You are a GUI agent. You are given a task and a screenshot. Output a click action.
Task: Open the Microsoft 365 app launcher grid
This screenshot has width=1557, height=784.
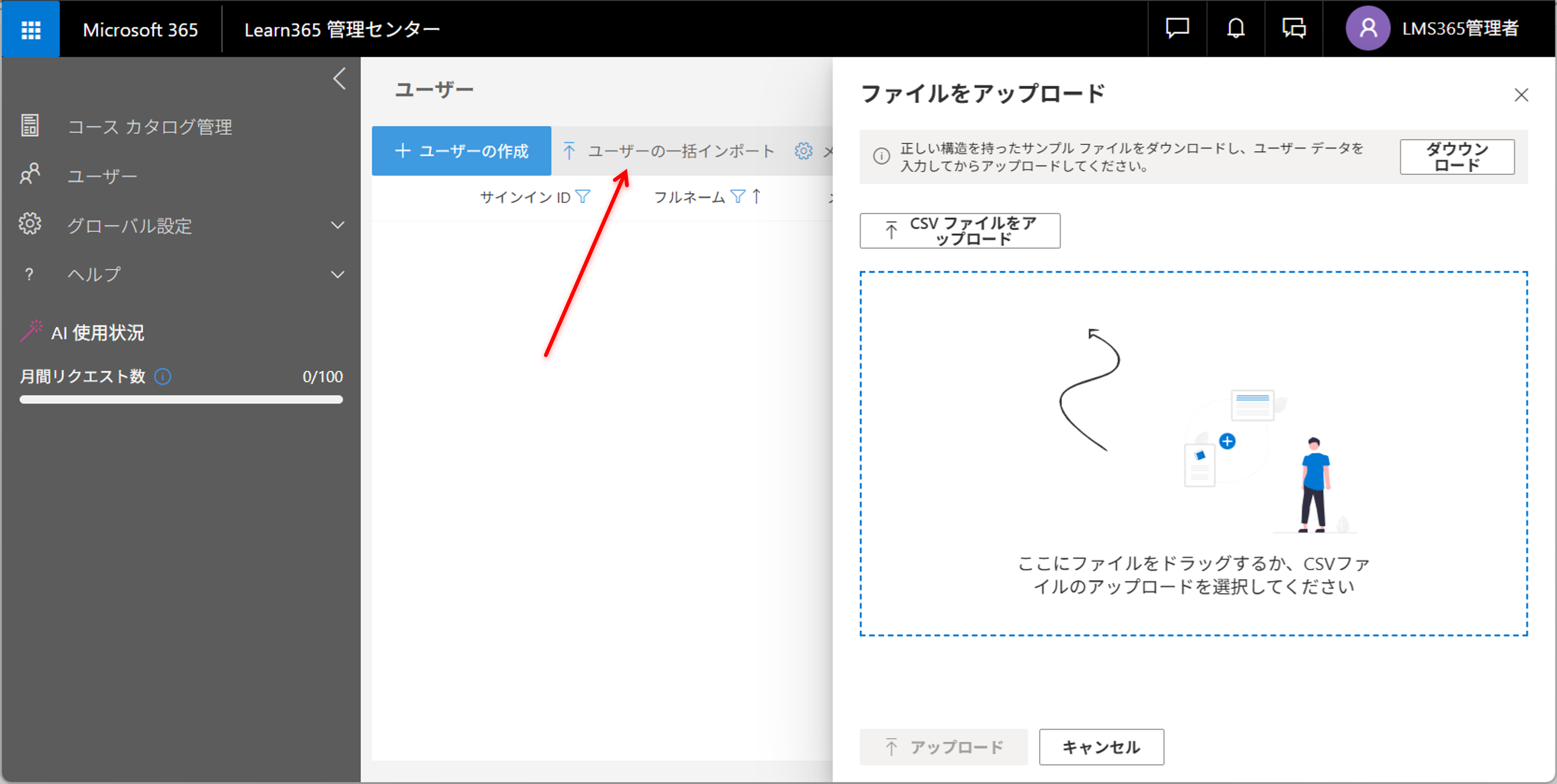pos(31,29)
